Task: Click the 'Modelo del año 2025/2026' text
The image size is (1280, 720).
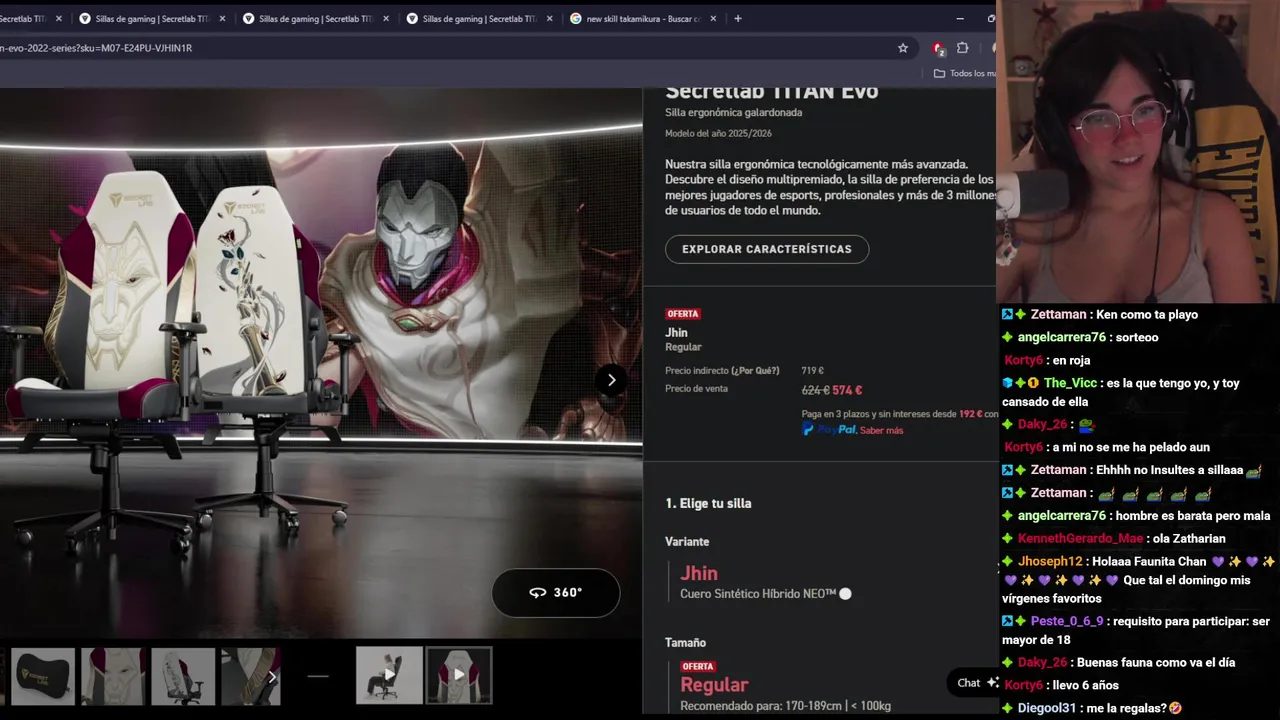Action: point(718,133)
